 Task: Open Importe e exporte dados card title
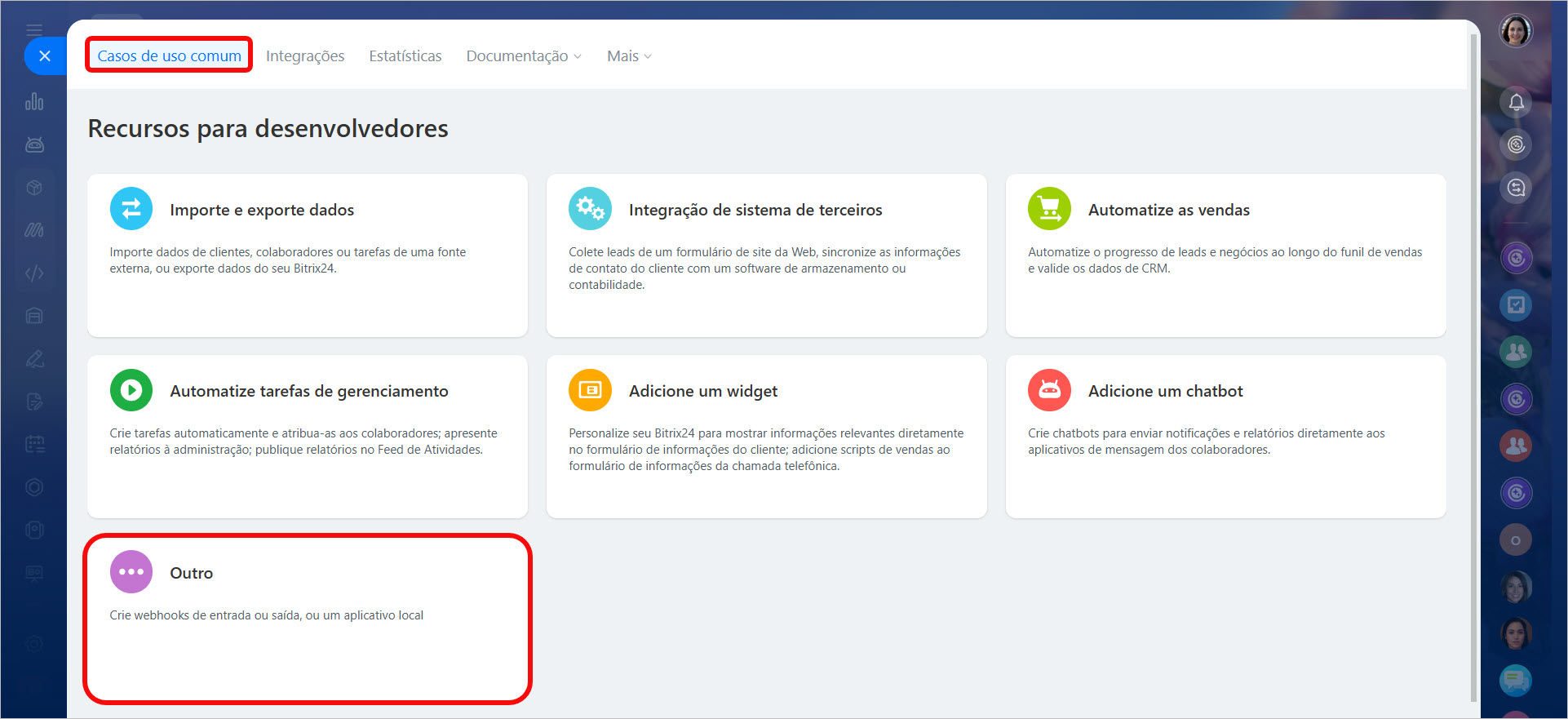[x=262, y=210]
